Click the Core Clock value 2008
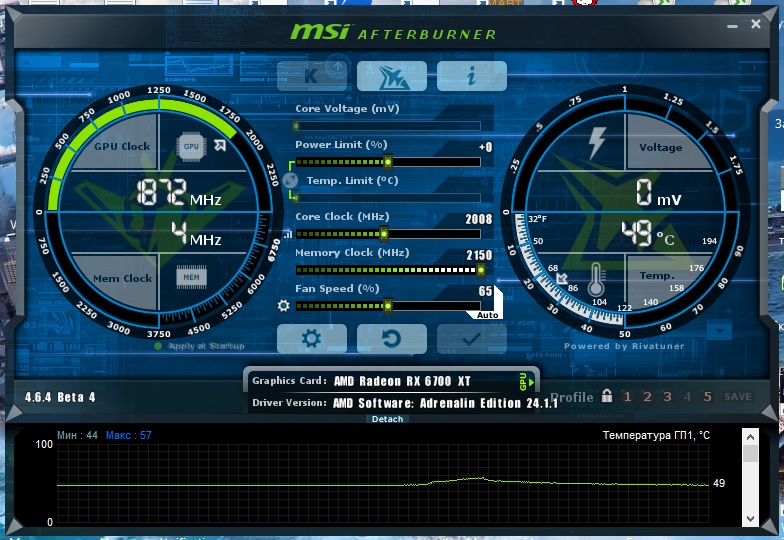The image size is (784, 540). click(478, 219)
